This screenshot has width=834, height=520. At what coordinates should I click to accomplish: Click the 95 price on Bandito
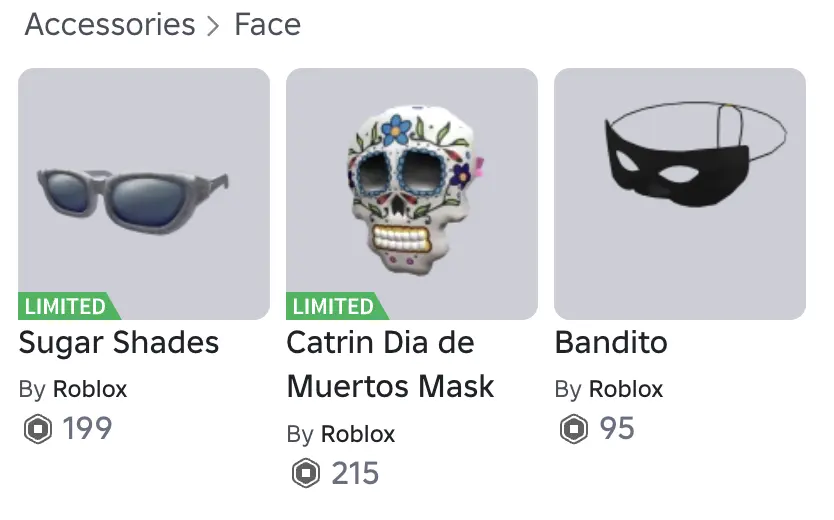[x=617, y=429]
